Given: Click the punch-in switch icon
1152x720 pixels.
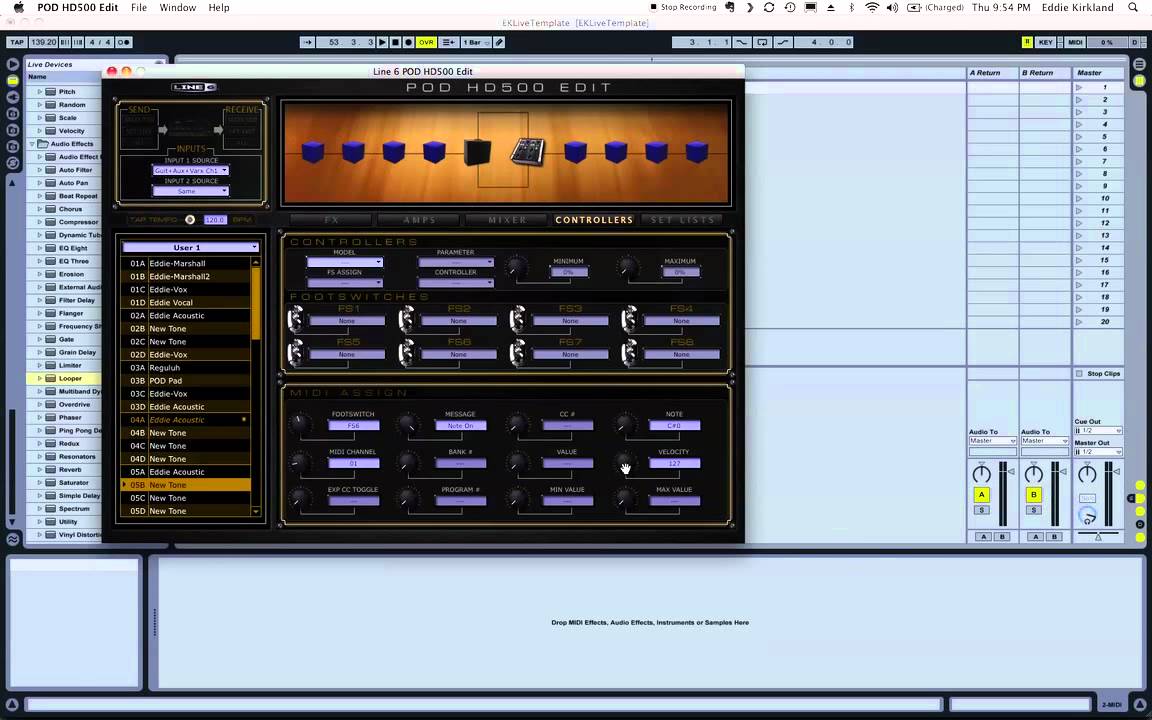Looking at the screenshot, I should (742, 43).
